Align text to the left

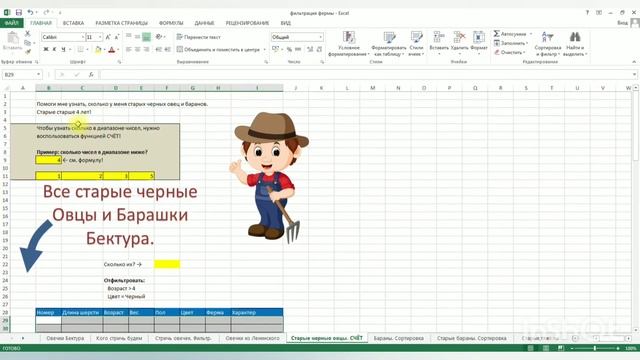[x=129, y=49]
